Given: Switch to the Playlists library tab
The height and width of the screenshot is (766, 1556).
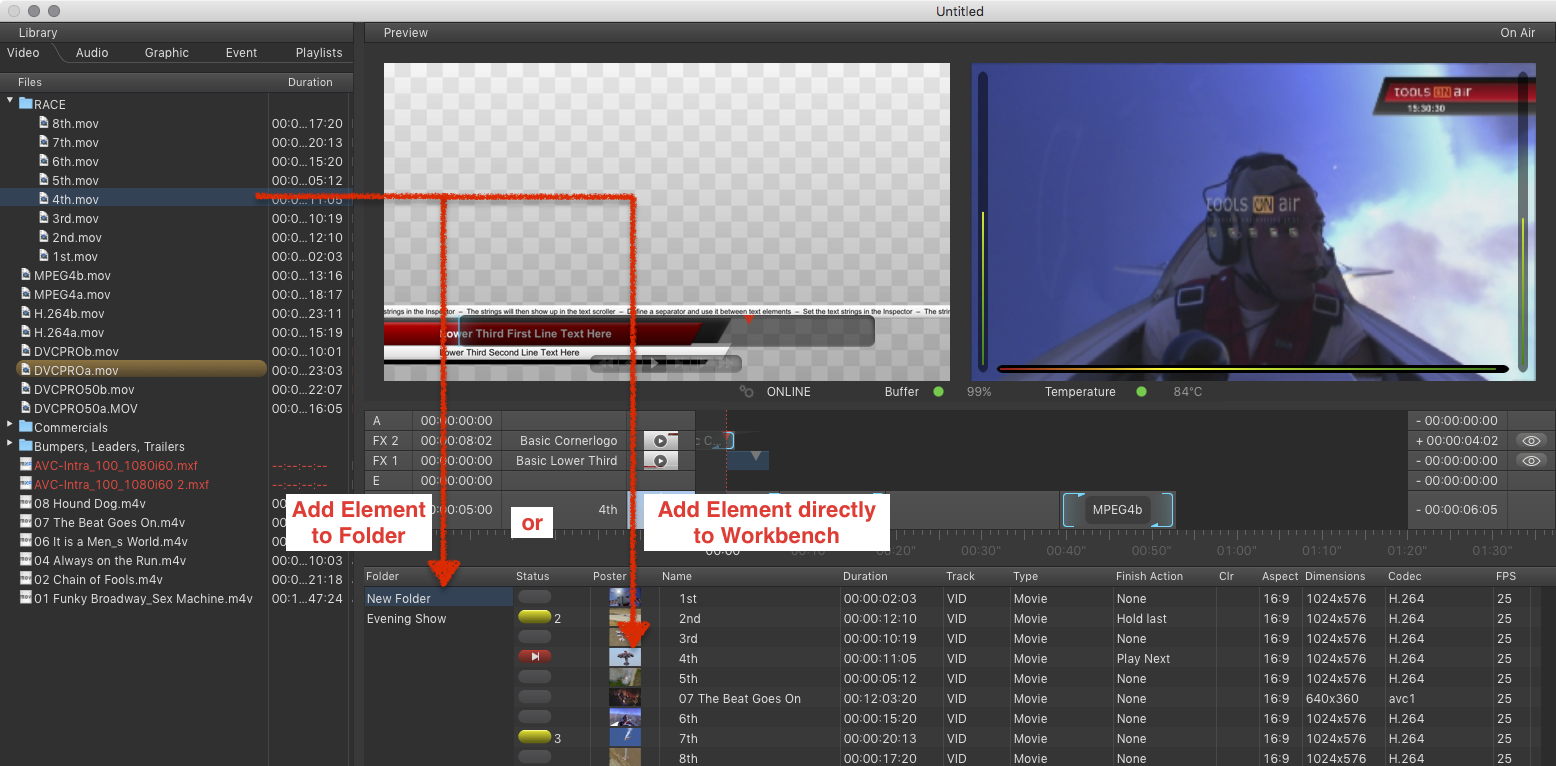Looking at the screenshot, I should pos(319,52).
